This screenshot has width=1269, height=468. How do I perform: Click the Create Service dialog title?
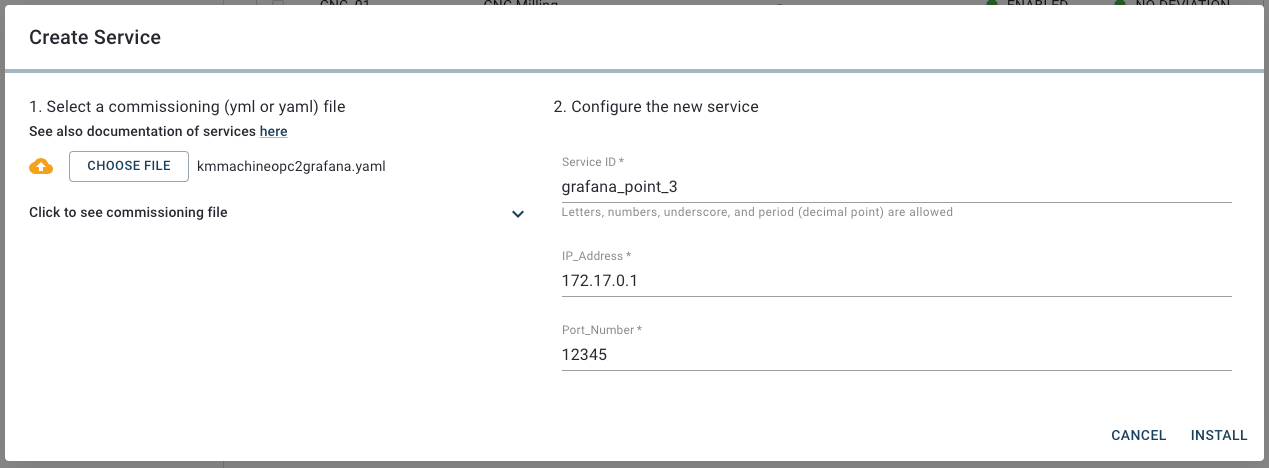tap(95, 38)
